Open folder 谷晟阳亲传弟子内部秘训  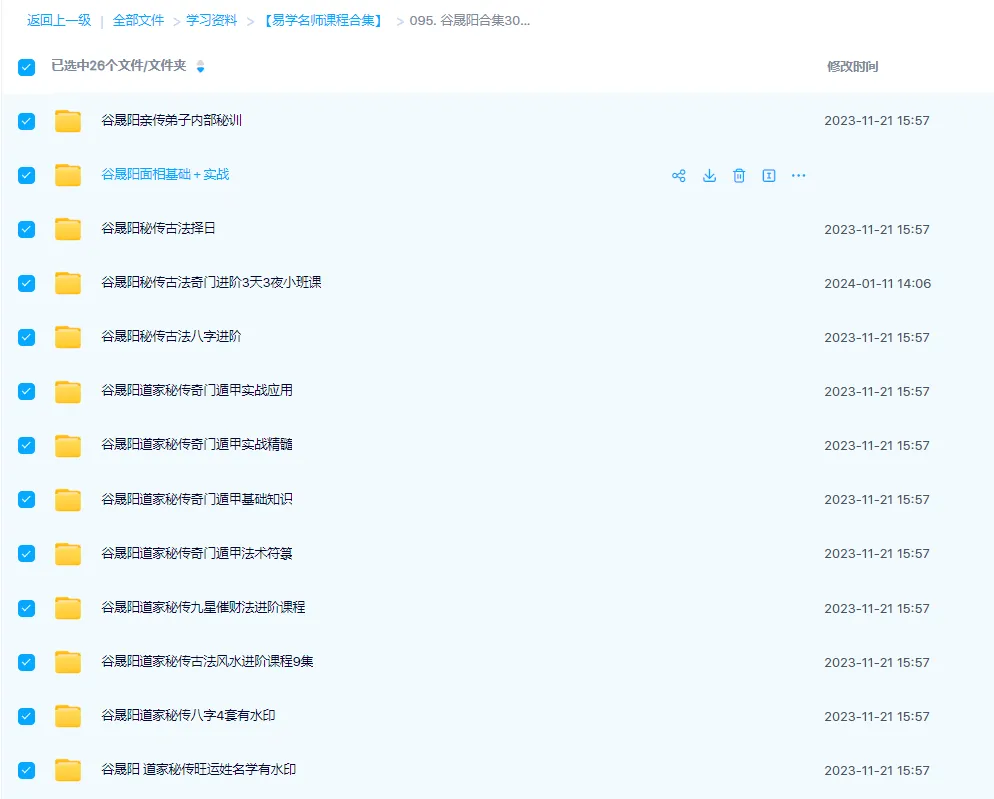pyautogui.click(x=171, y=120)
